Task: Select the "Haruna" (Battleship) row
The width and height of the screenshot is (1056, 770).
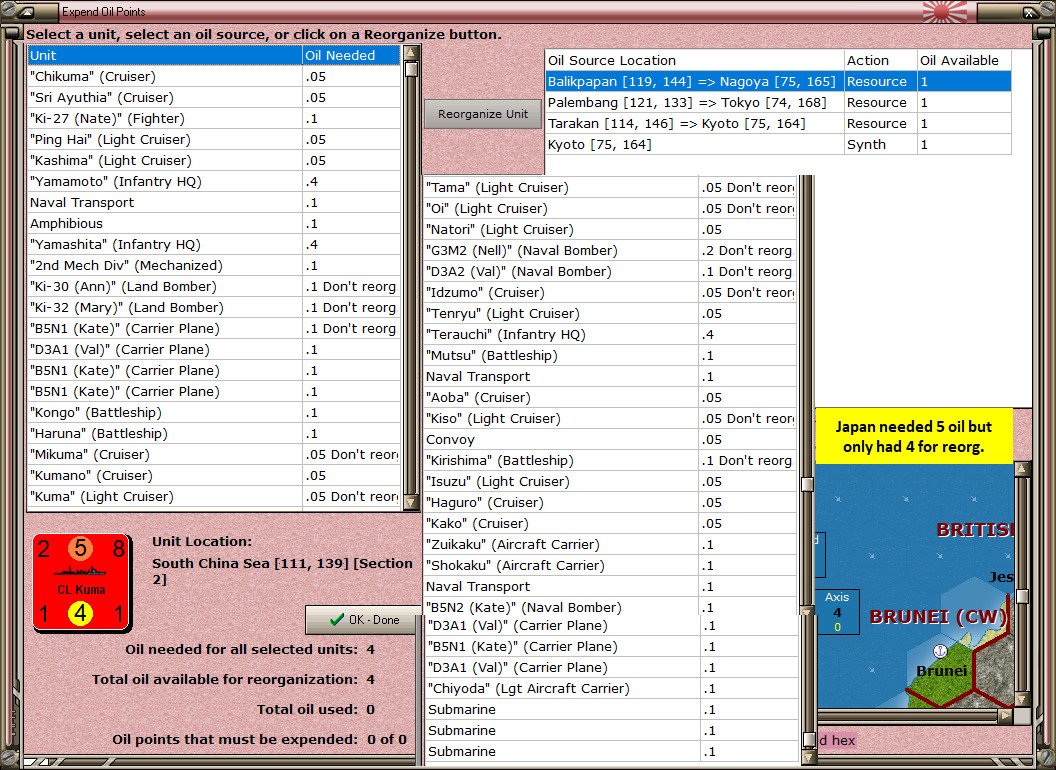Action: tap(214, 433)
